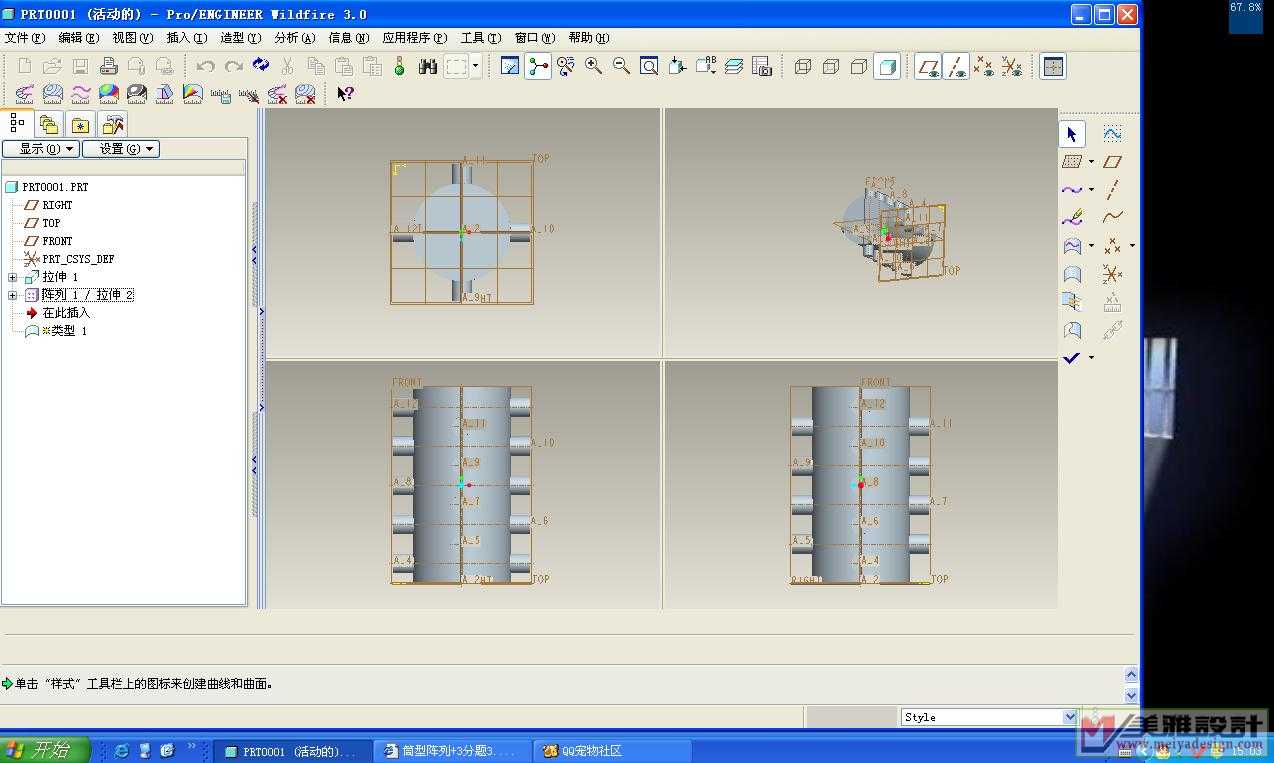The height and width of the screenshot is (763, 1274).
Task: Open the 显示 dropdown in model tree
Action: coord(40,149)
